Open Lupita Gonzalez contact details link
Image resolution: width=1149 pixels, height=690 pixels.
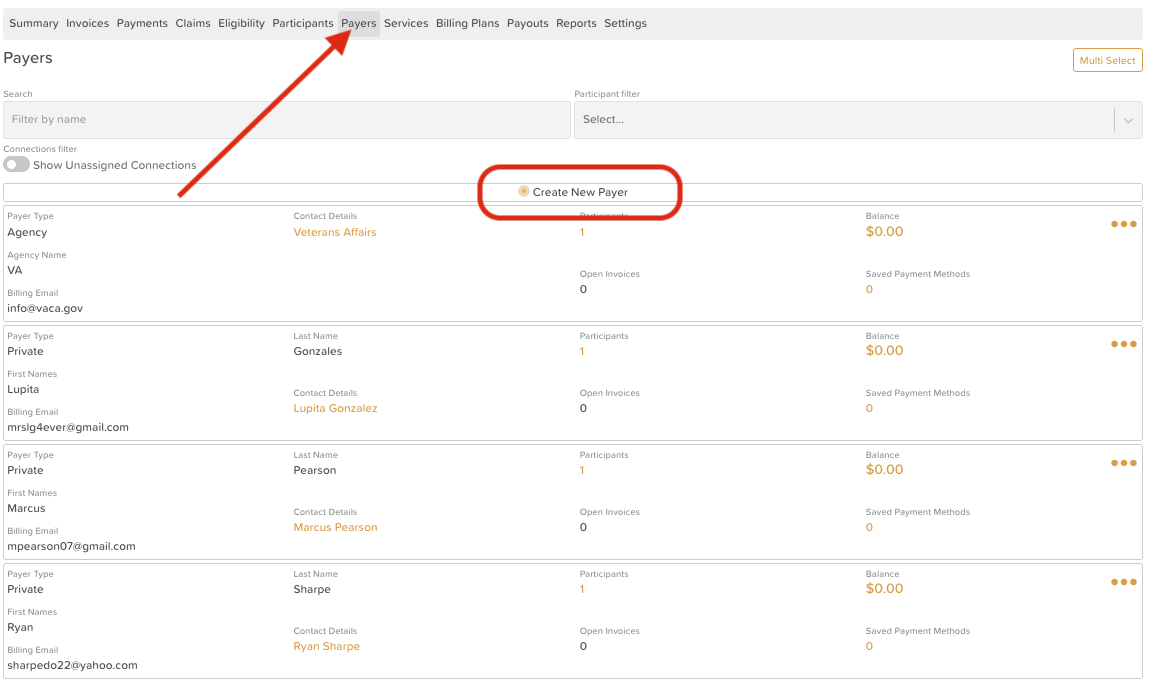point(335,408)
